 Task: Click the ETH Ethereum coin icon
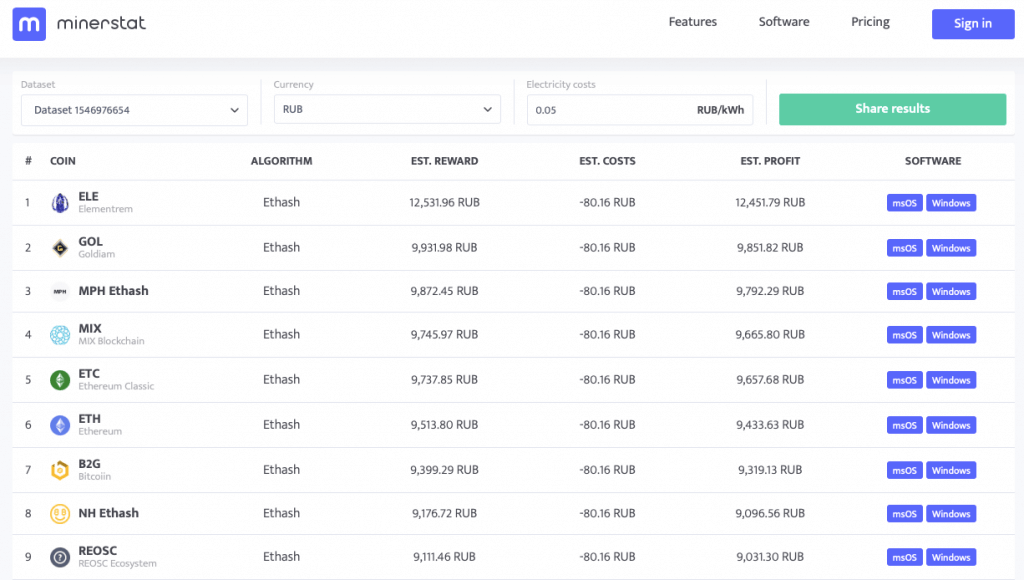[60, 424]
